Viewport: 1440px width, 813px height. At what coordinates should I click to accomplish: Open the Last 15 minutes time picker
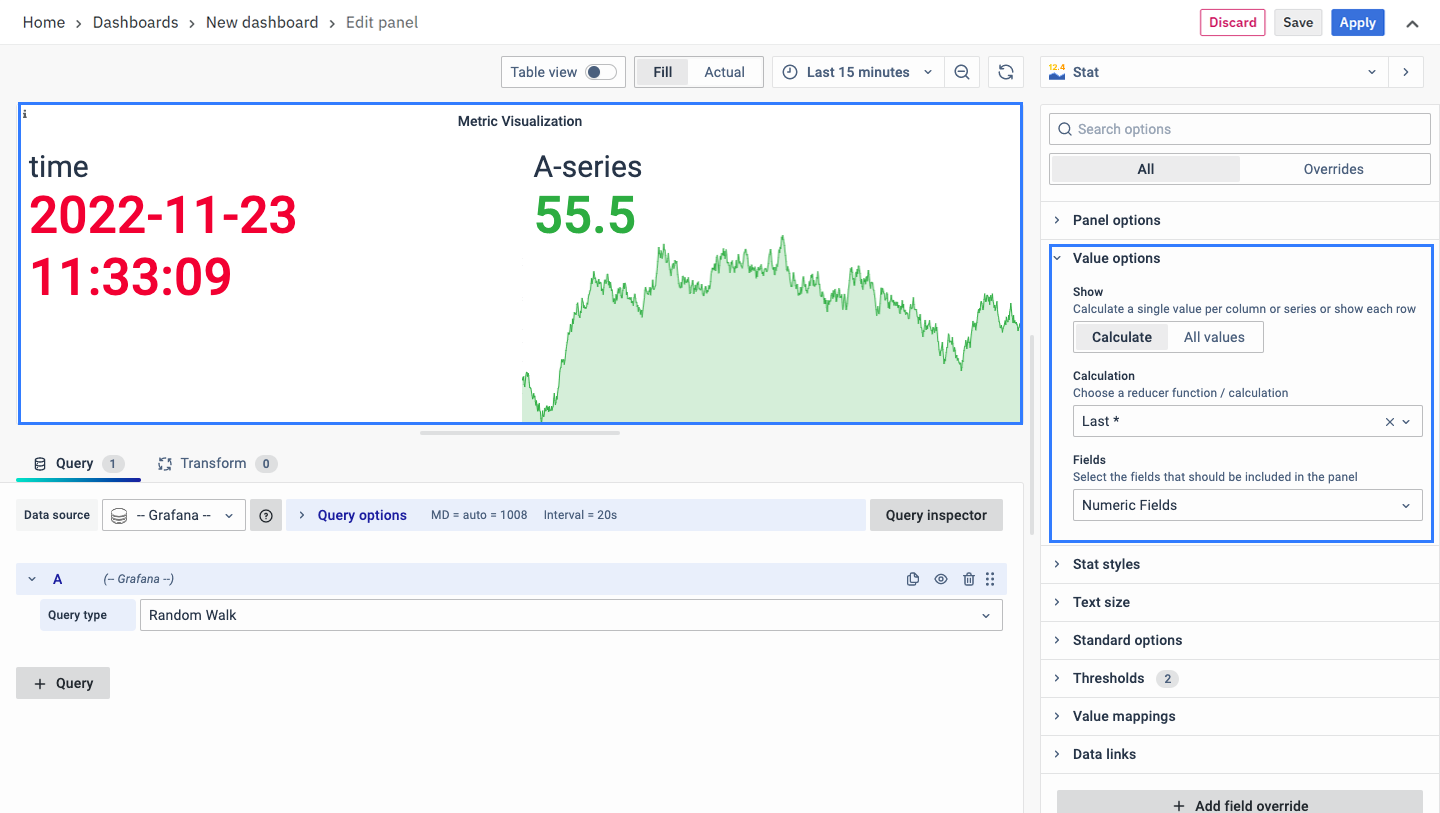858,72
